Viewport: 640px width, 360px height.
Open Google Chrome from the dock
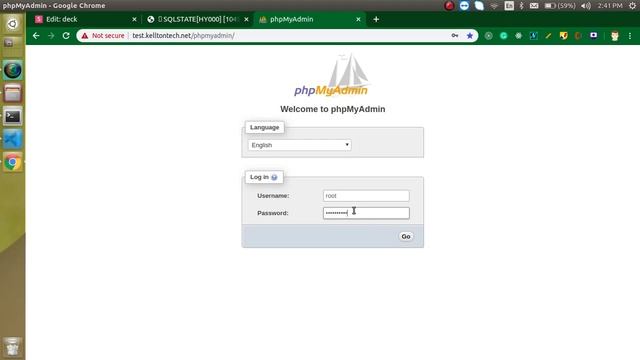(x=13, y=162)
